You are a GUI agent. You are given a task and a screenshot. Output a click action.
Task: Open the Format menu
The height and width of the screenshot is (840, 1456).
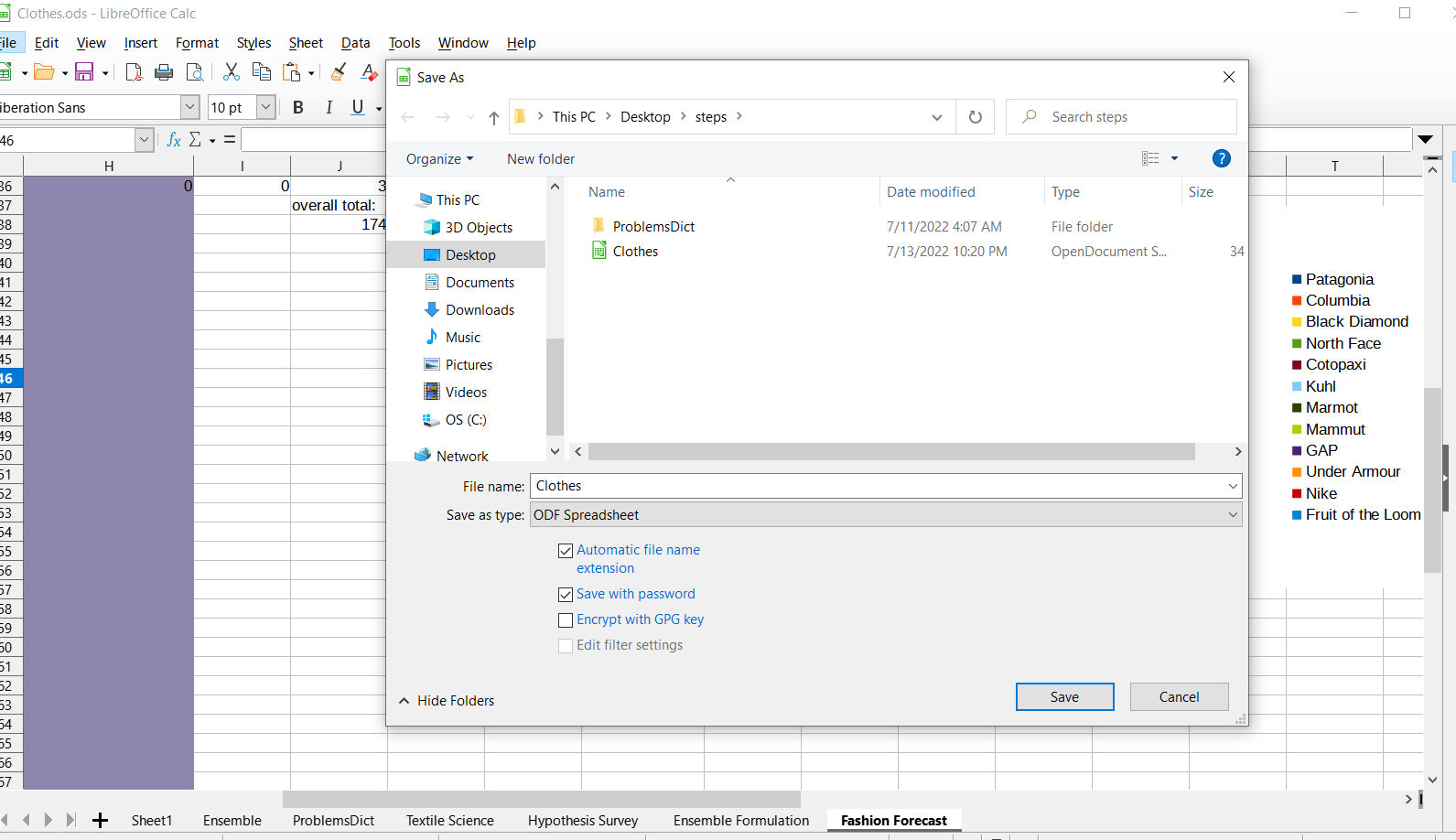pyautogui.click(x=197, y=43)
